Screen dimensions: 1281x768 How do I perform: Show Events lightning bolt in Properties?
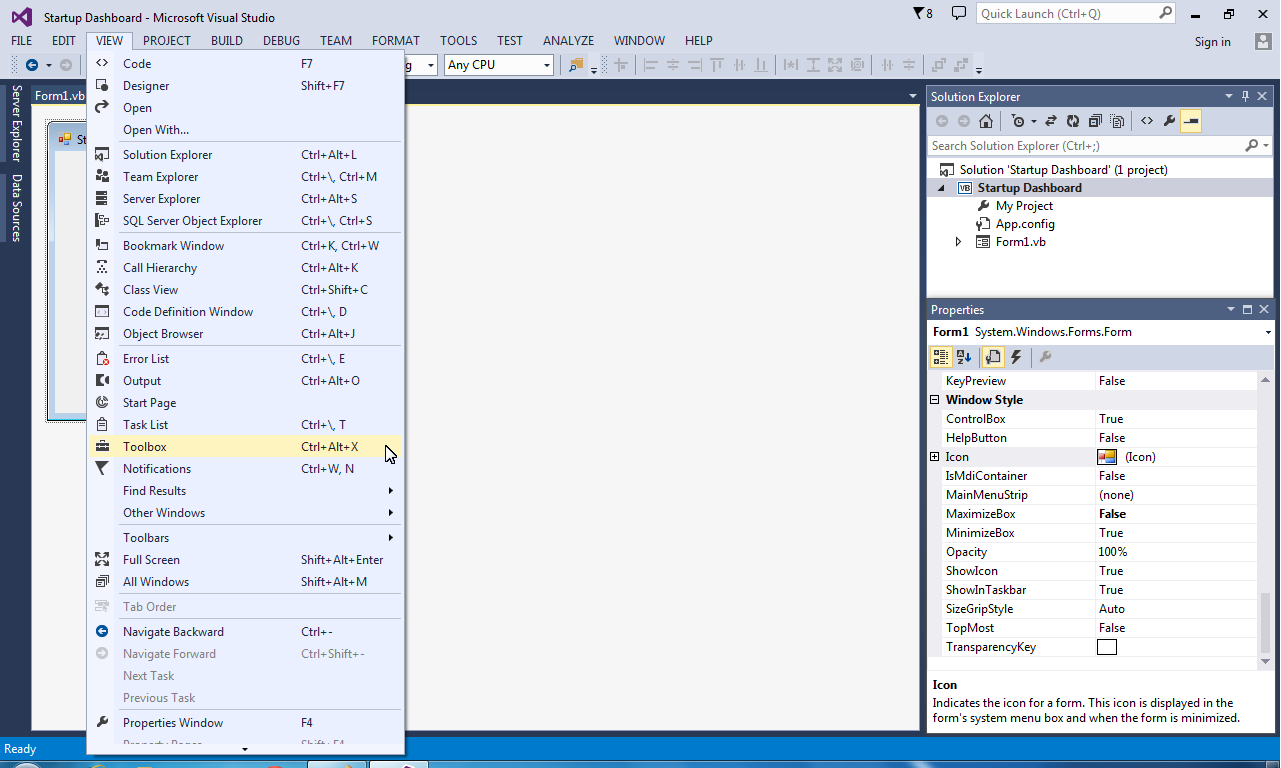pyautogui.click(x=1016, y=357)
